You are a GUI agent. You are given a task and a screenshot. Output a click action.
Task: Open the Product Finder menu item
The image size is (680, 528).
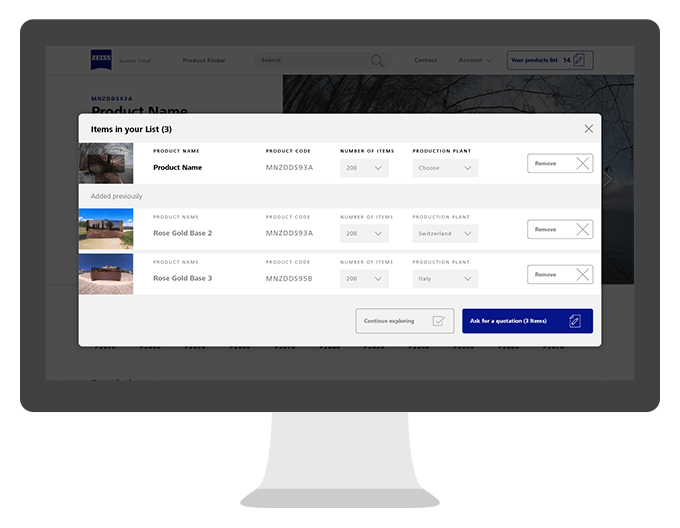204,60
